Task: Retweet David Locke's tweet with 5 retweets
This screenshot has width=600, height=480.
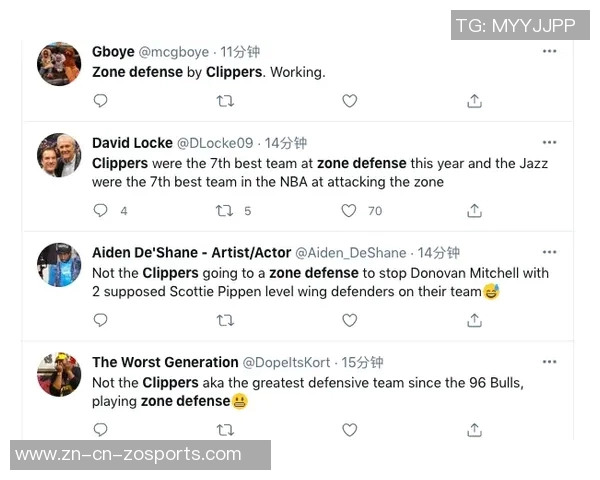Action: pos(225,211)
